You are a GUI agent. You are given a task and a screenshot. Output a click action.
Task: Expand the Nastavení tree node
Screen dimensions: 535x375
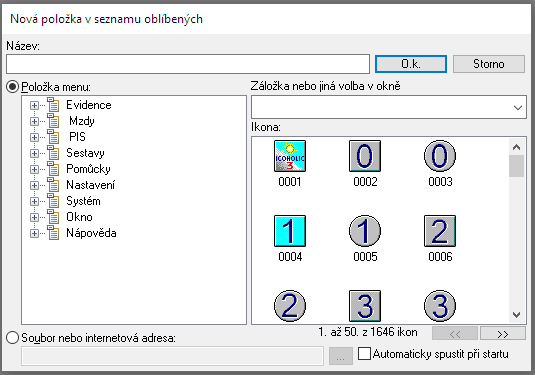click(x=34, y=186)
